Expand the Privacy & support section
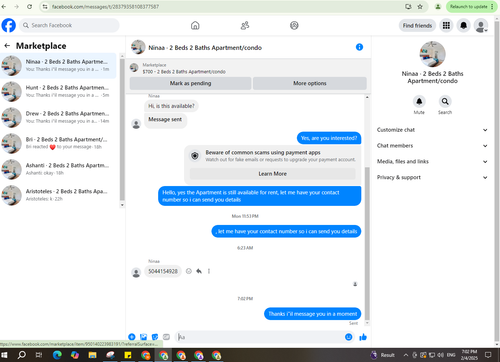 pyautogui.click(x=432, y=177)
